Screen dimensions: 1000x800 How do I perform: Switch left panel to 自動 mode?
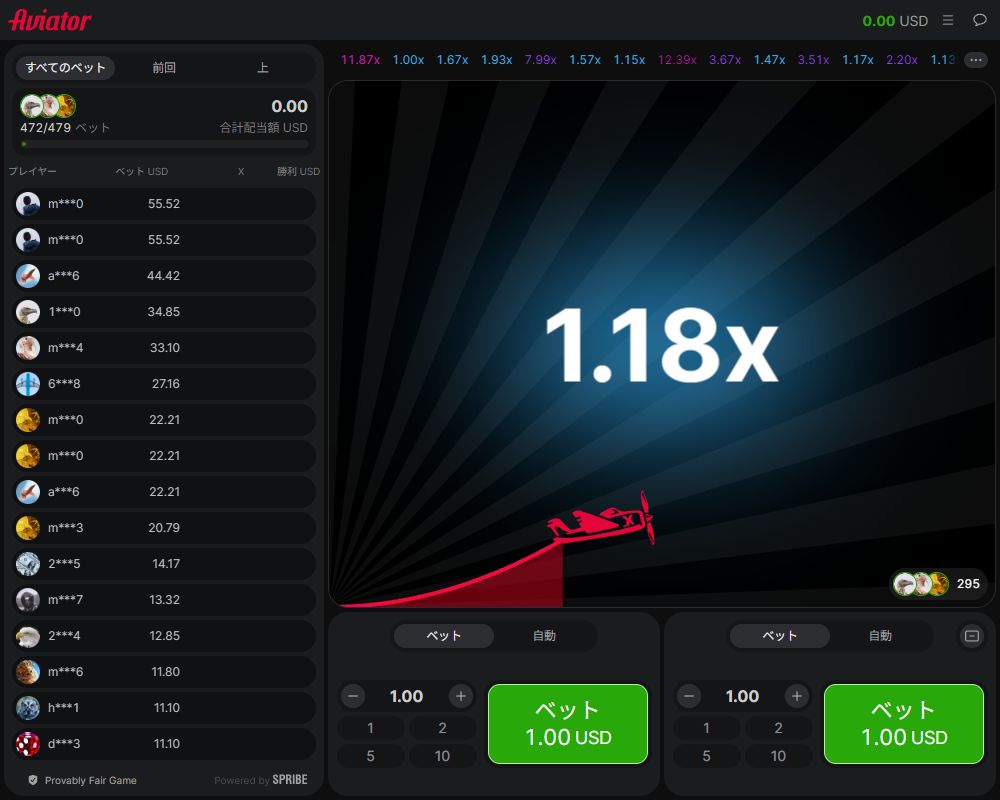[x=544, y=636]
